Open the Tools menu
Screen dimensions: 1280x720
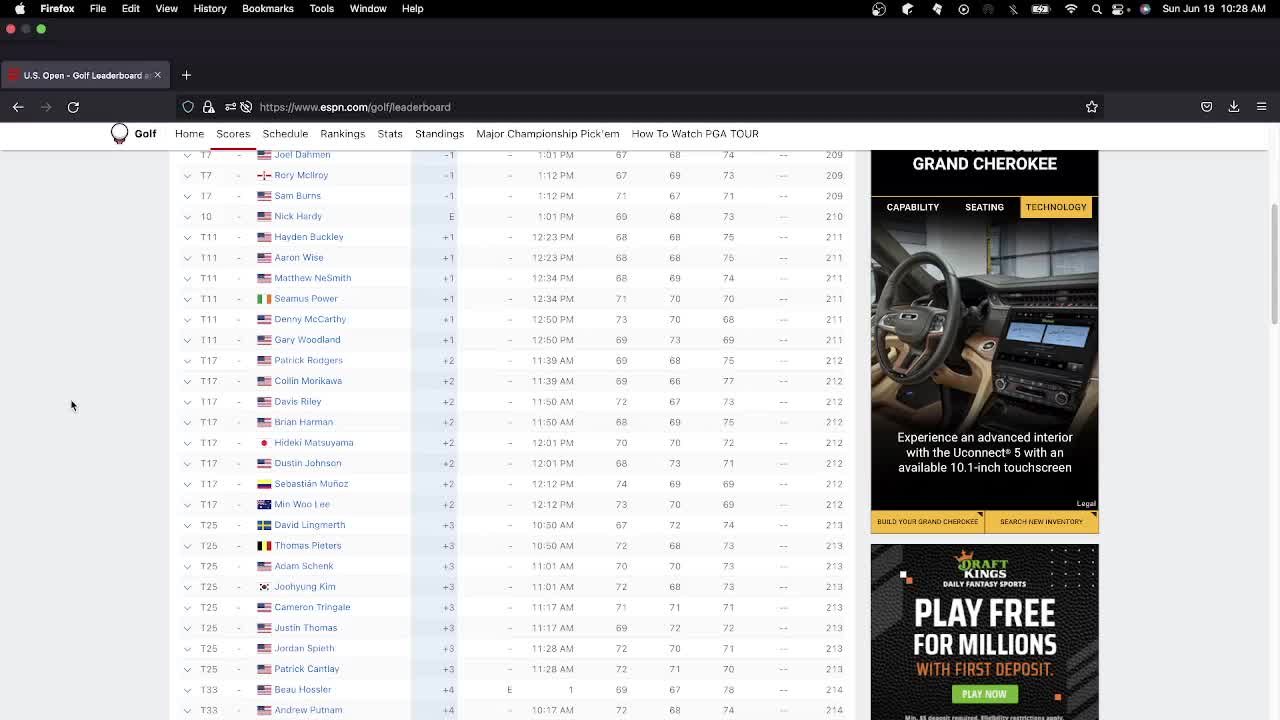click(x=321, y=8)
